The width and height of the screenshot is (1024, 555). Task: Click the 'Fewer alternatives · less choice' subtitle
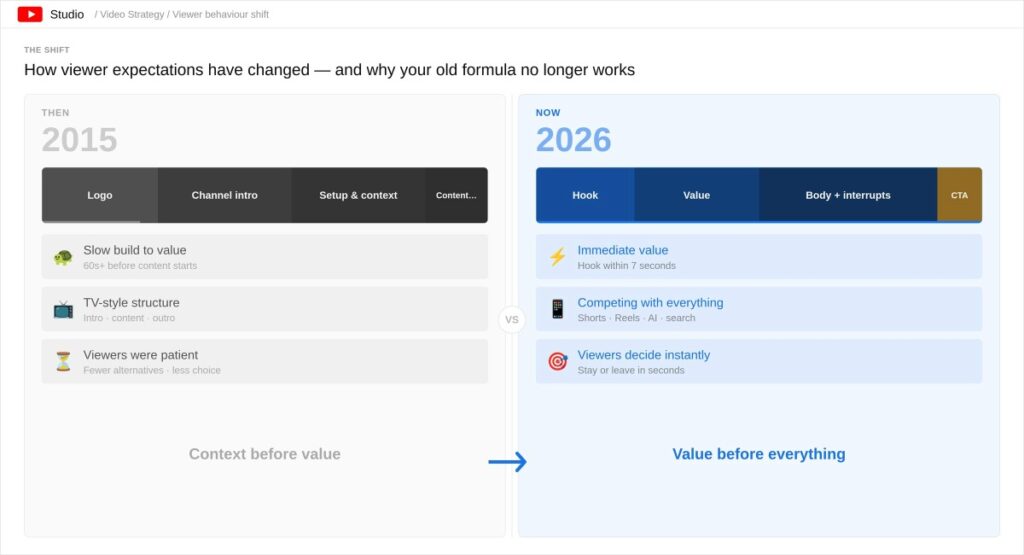[x=152, y=370]
